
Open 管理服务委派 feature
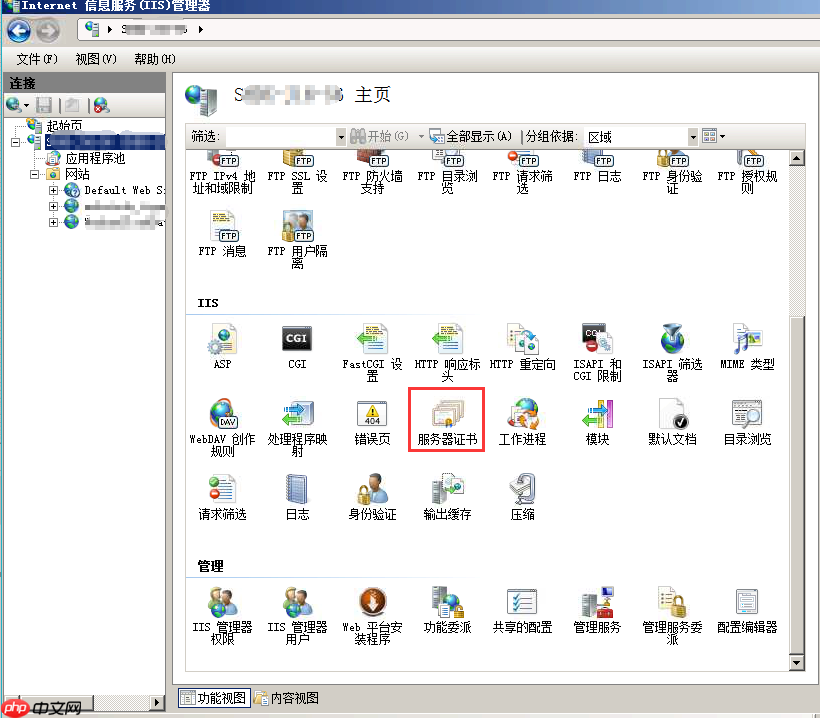point(672,615)
